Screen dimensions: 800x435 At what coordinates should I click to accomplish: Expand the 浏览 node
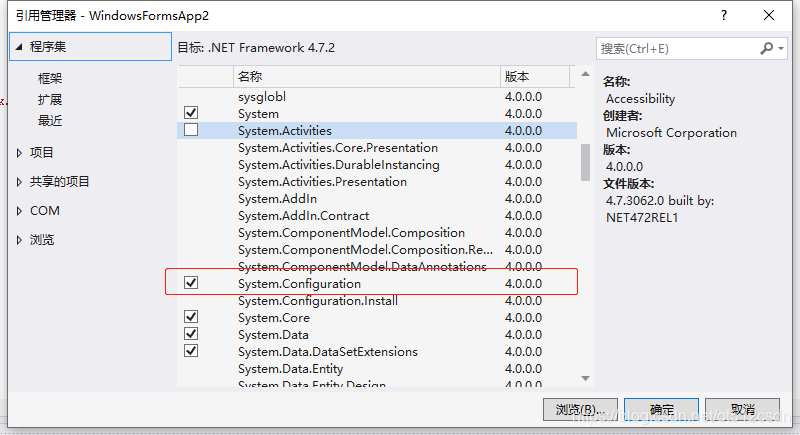click(19, 240)
